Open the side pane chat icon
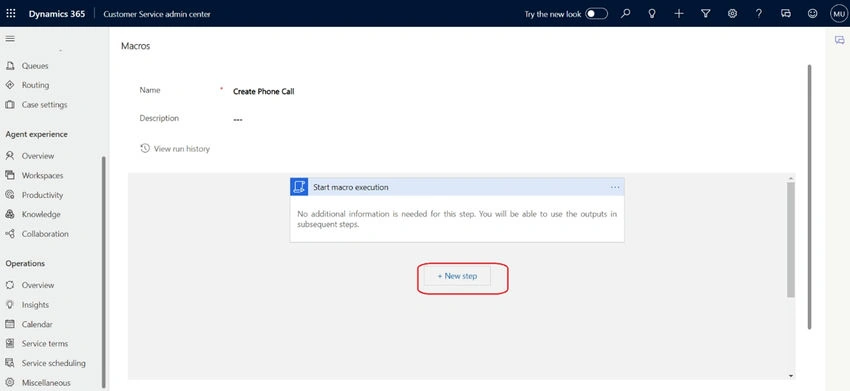This screenshot has height=391, width=850. 839,40
